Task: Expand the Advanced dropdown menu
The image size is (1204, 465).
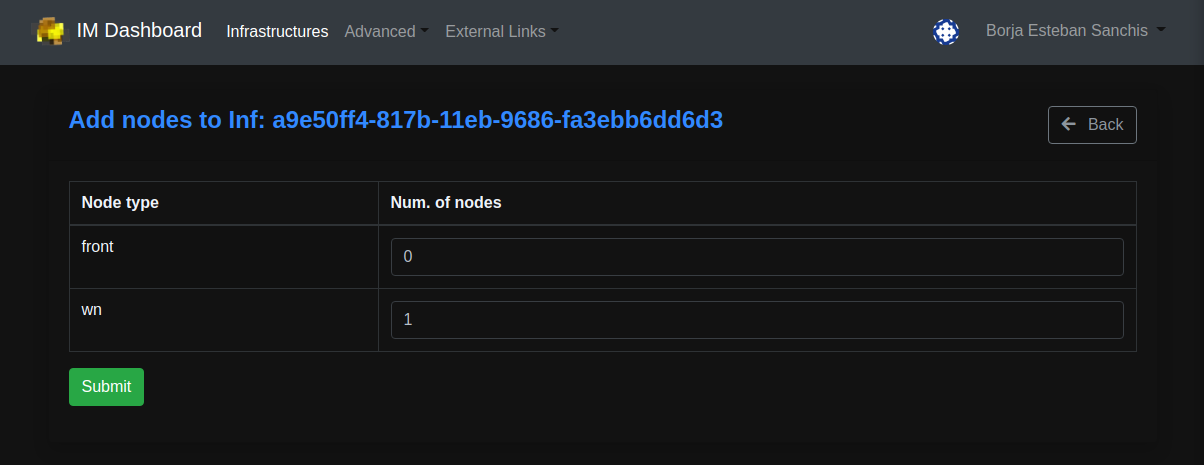Action: [x=386, y=32]
